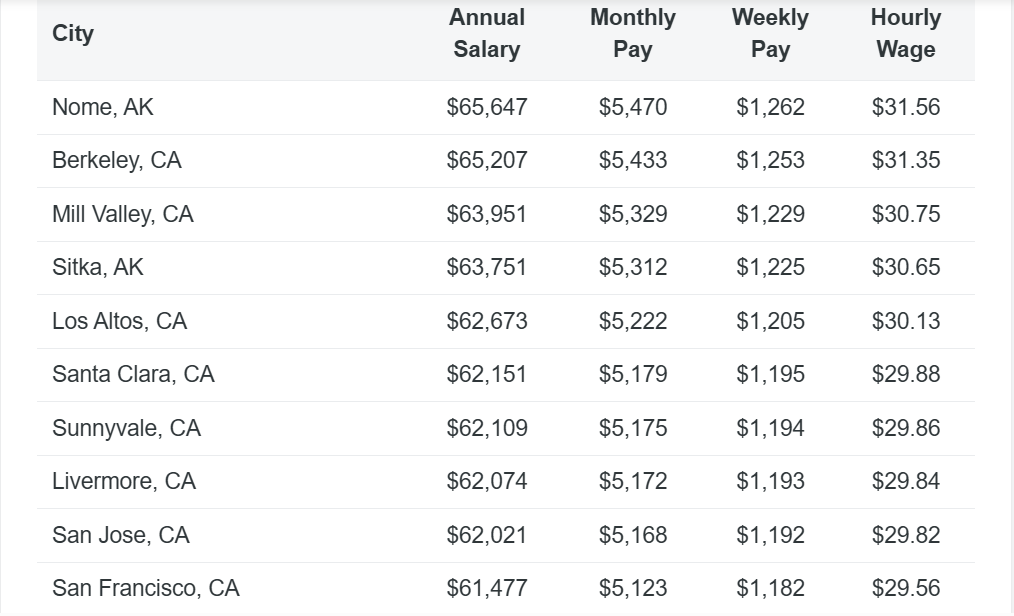1014x616 pixels.
Task: Click Berkeley's monthly pay $5,433
Action: (633, 161)
